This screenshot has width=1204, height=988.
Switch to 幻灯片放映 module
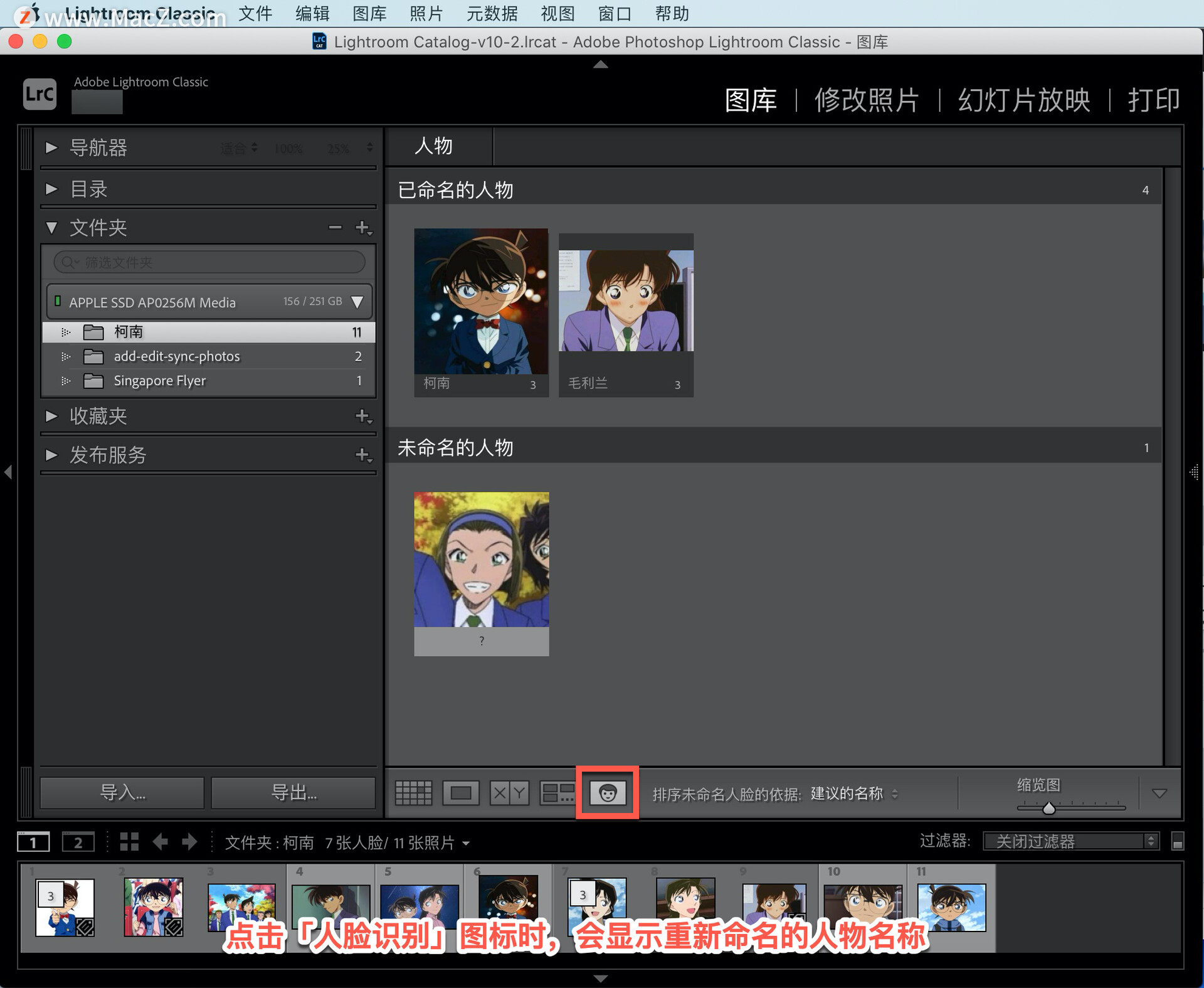pos(1024,100)
